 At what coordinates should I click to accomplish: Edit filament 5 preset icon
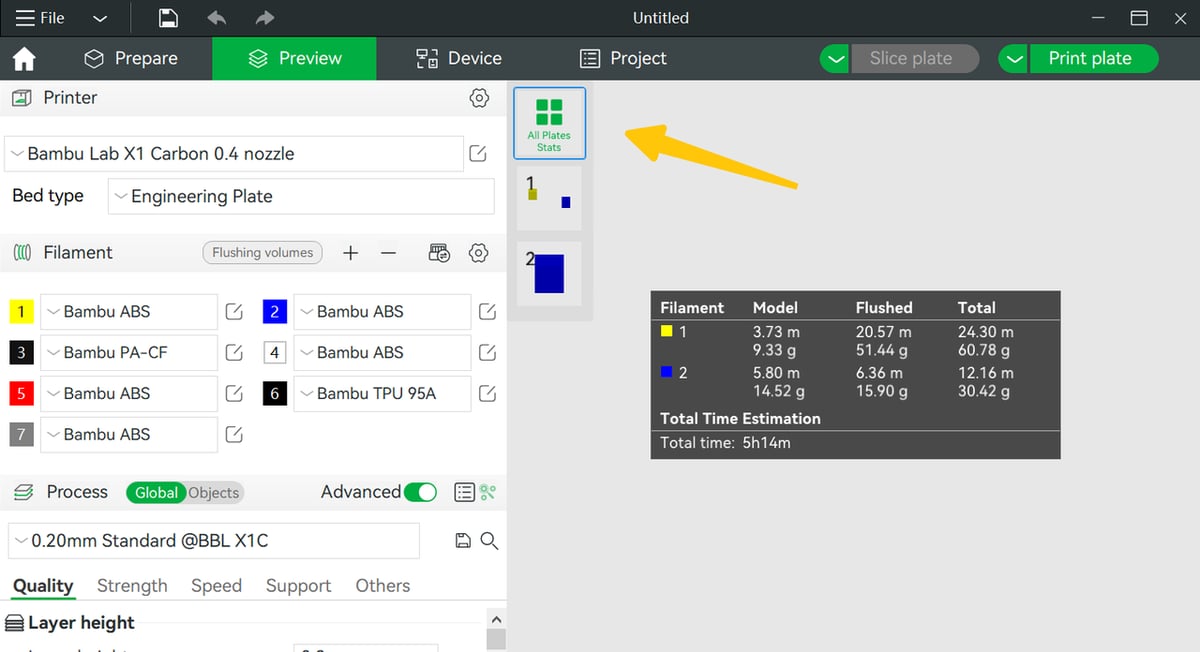pos(234,394)
